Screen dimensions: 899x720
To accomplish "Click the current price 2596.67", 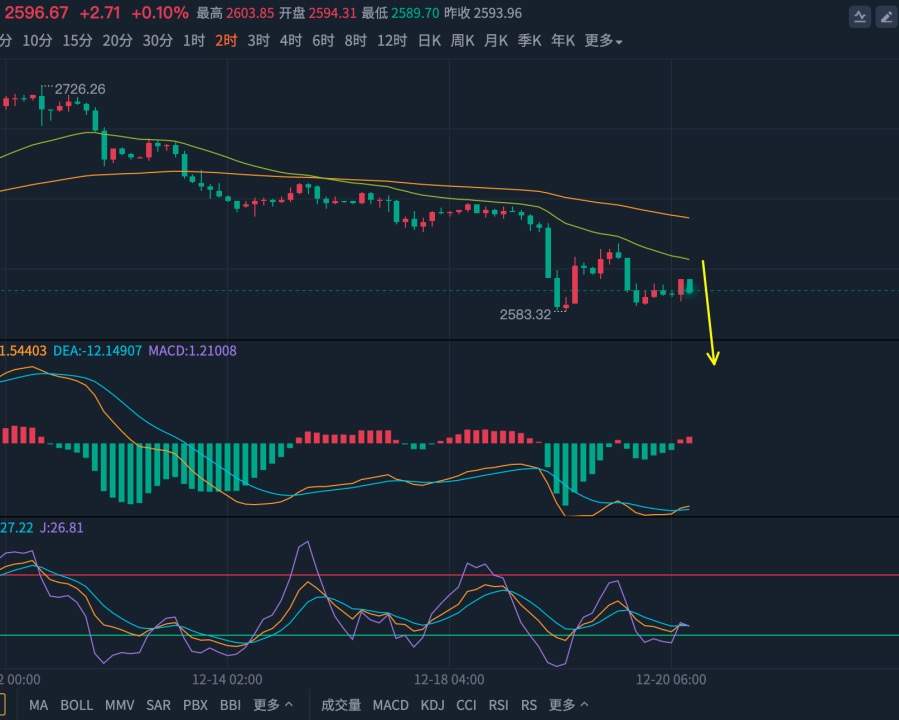I will (36, 13).
